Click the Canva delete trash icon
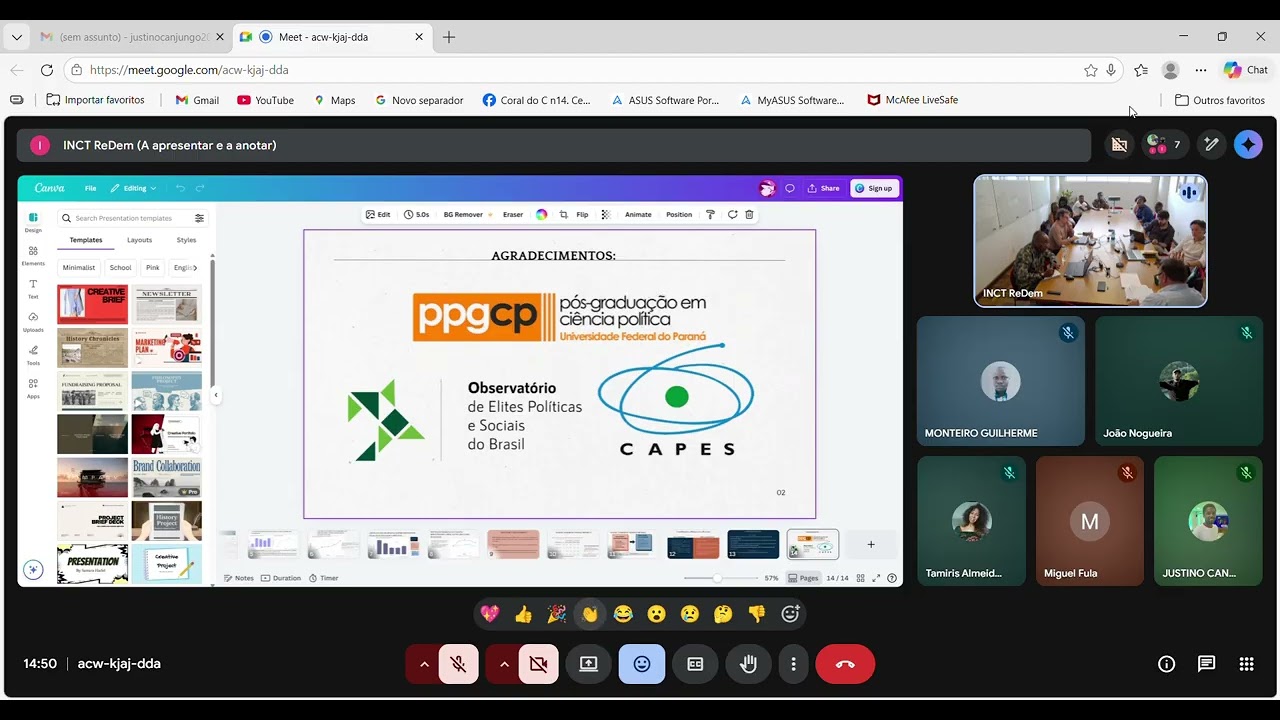Viewport: 1280px width, 720px height. coord(749,215)
